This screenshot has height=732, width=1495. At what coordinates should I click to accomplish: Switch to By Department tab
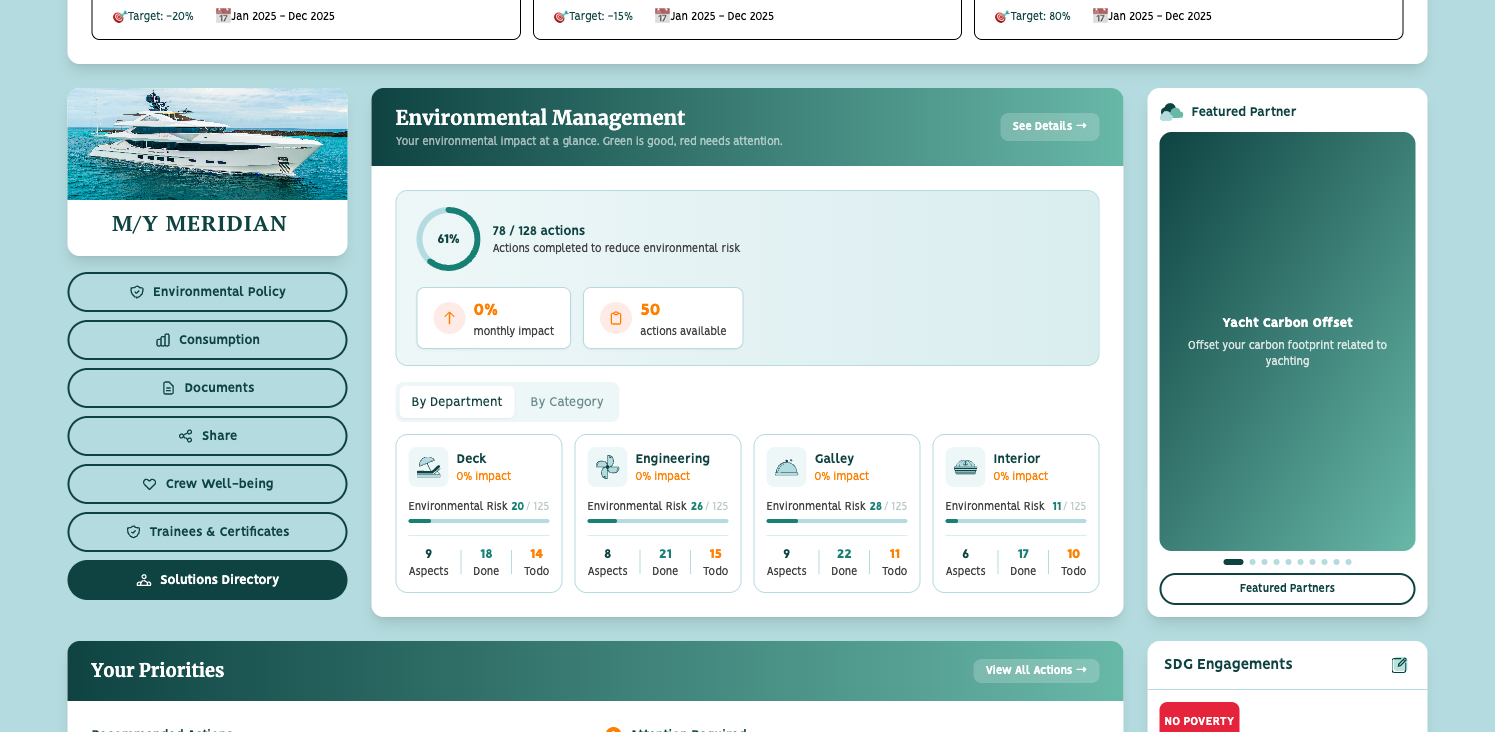[457, 402]
